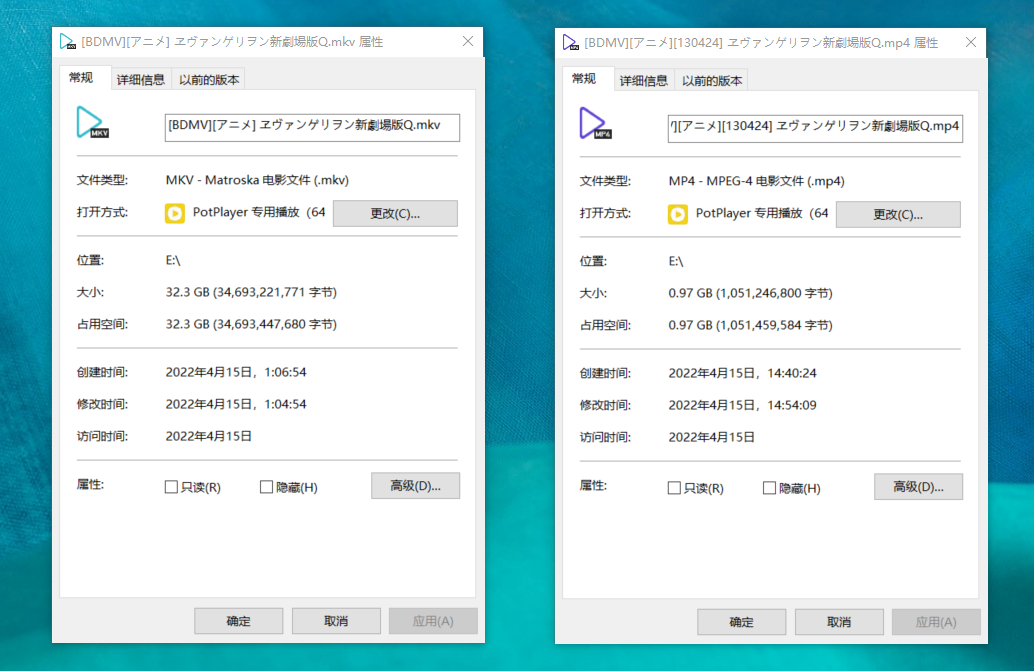
Task: Close the MP4 properties window
Action: click(970, 43)
